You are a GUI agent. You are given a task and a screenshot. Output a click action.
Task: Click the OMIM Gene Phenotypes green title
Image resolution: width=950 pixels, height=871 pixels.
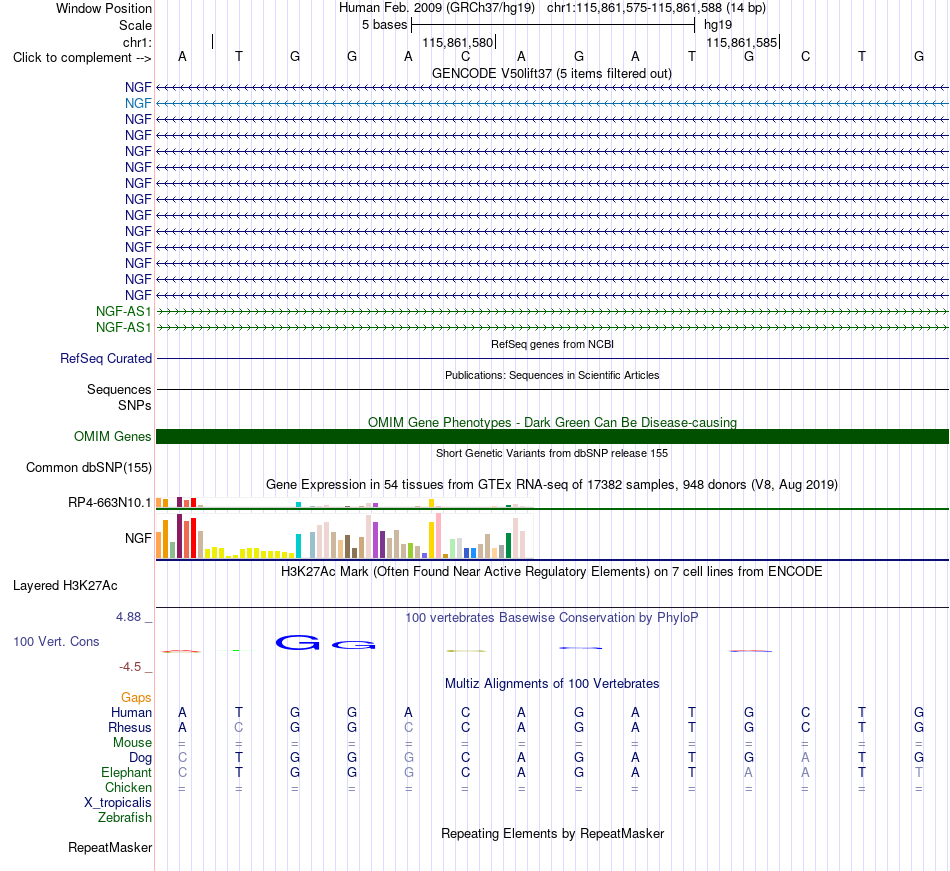click(552, 423)
